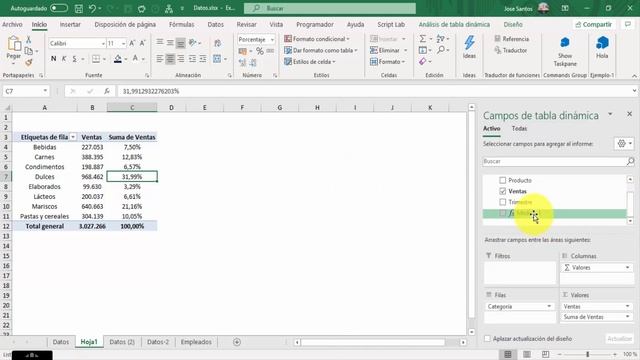The image size is (640, 360).
Task: Switch to the Datos-2 sheet tab
Action: 158,342
